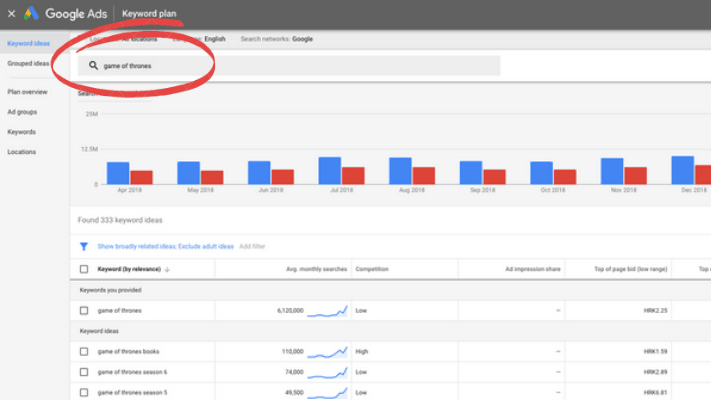
Task: Click the 'Found 333 keyword ideas' text
Action: click(x=120, y=220)
